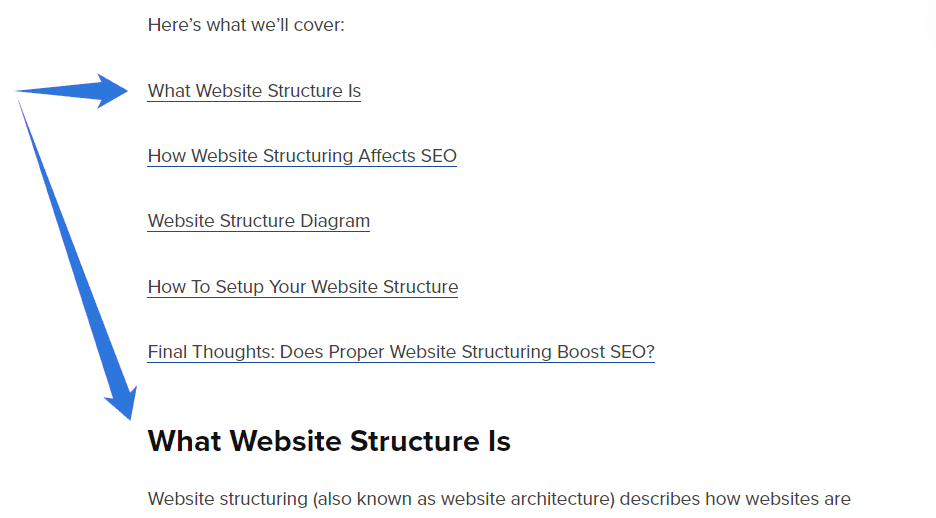Click the blue arrowhead pointing at the bold heading

pos(124,403)
